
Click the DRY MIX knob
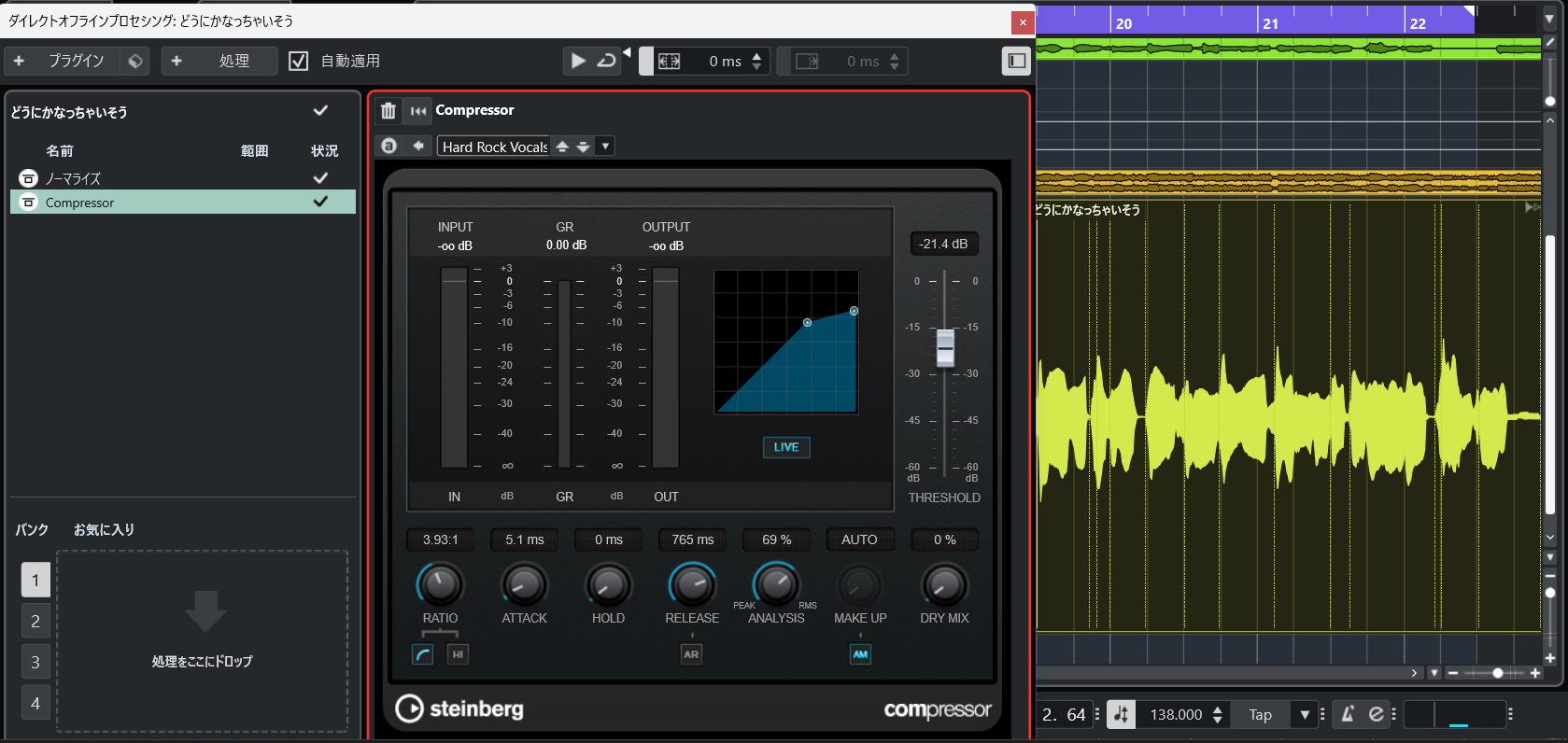click(944, 584)
